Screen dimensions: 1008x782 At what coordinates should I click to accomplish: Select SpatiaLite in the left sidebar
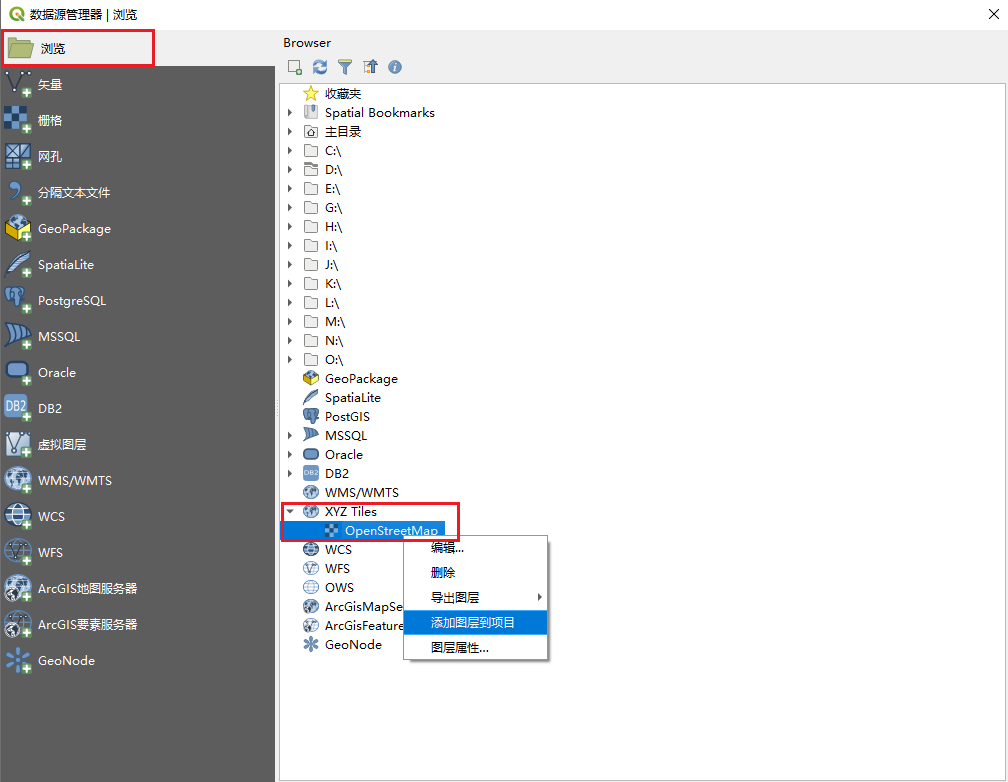[x=138, y=264]
